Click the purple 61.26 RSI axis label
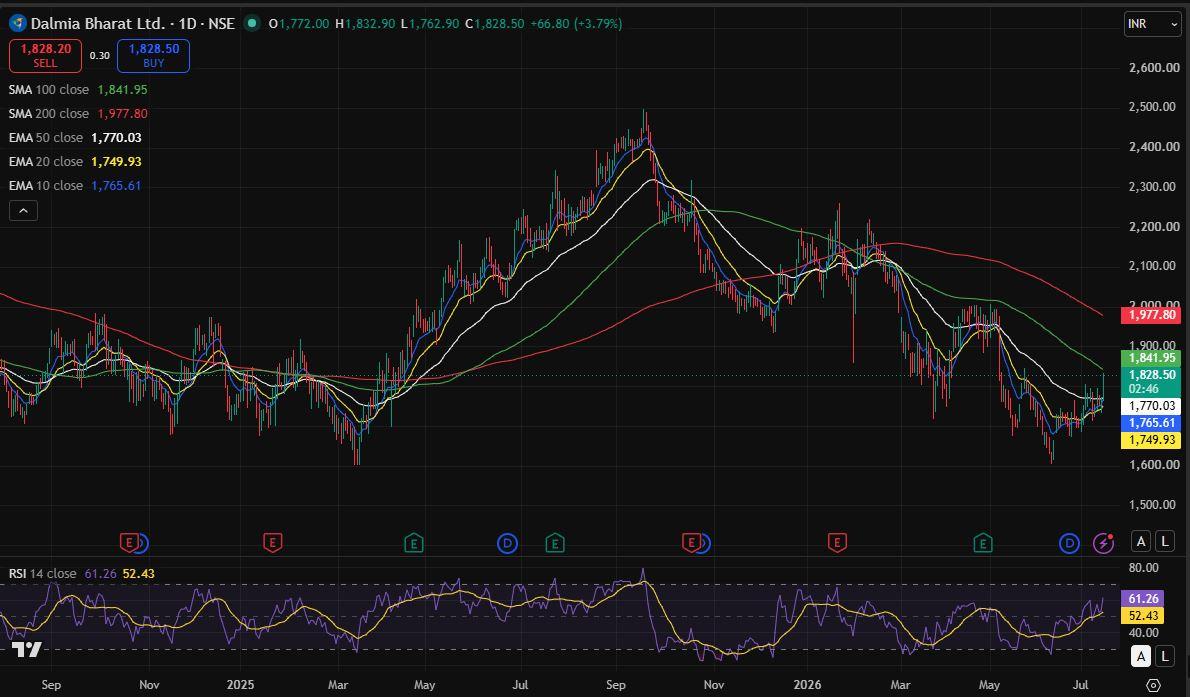This screenshot has height=697, width=1190. click(x=1142, y=599)
